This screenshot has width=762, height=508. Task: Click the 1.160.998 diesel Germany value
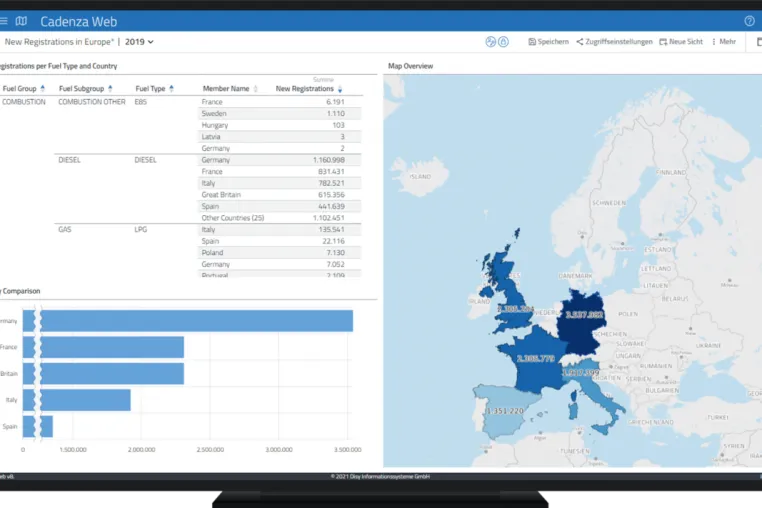coord(329,160)
